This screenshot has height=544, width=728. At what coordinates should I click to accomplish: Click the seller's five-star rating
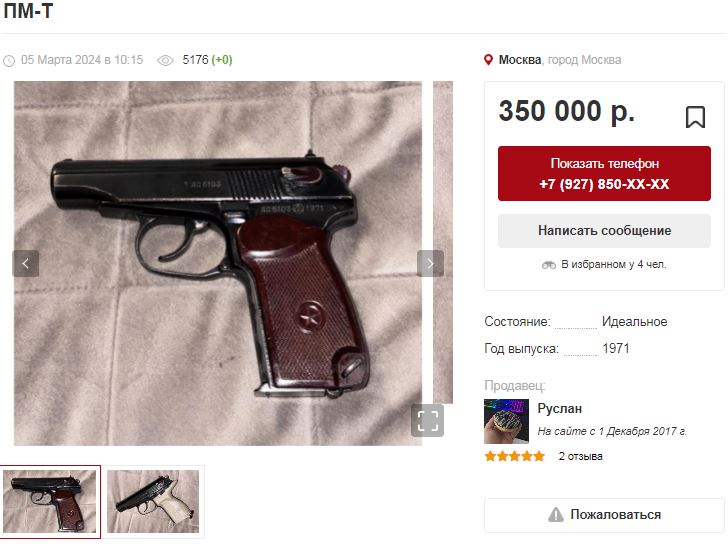514,456
